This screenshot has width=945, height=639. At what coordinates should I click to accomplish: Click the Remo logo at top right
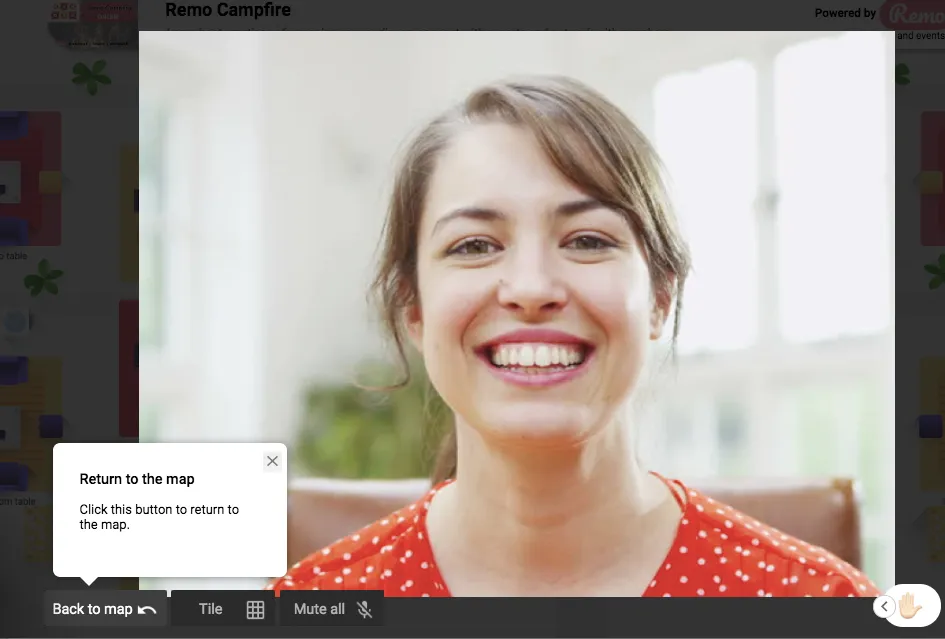914,14
